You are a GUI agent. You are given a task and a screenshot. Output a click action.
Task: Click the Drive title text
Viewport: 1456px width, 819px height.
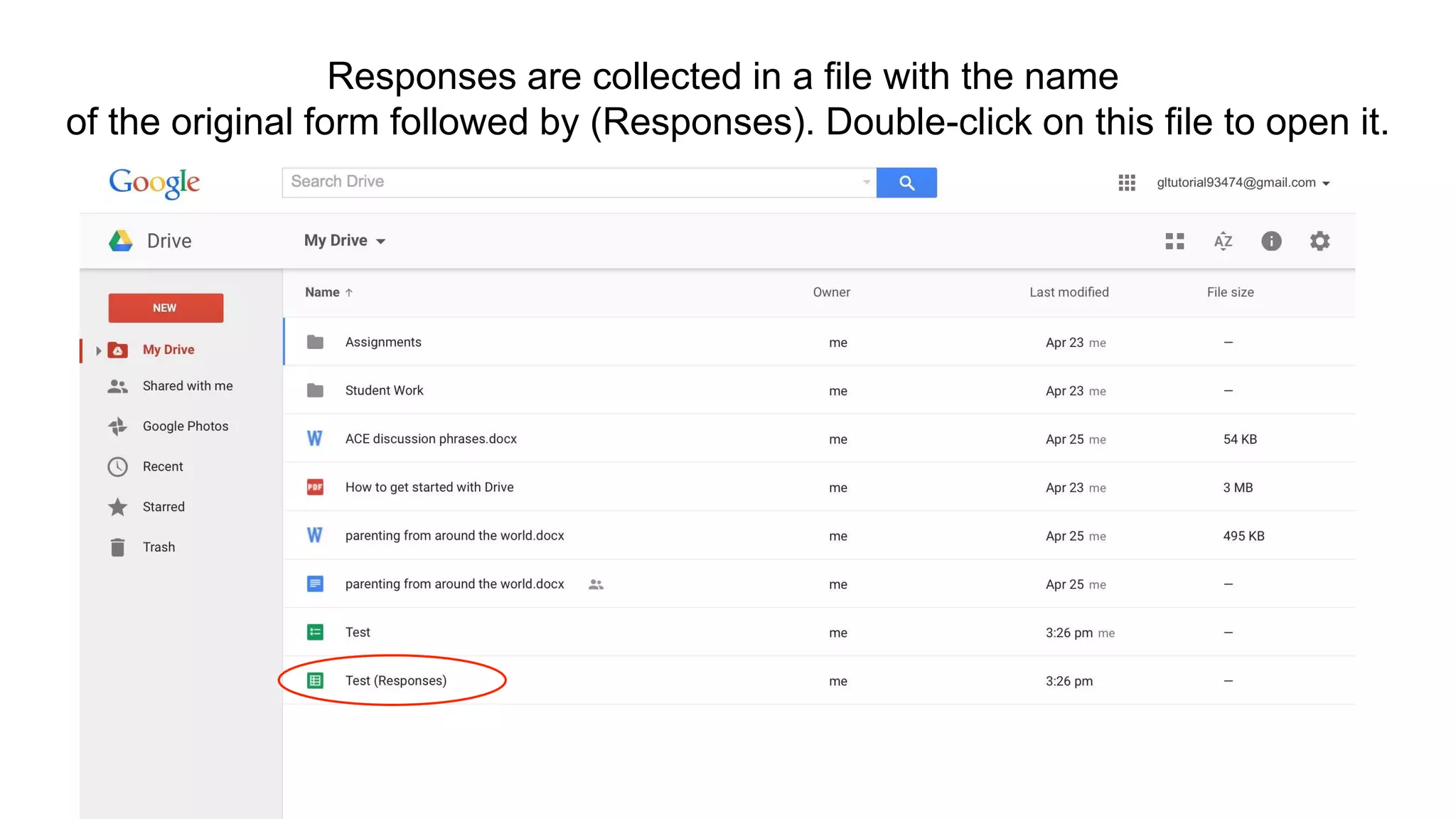pyautogui.click(x=169, y=241)
